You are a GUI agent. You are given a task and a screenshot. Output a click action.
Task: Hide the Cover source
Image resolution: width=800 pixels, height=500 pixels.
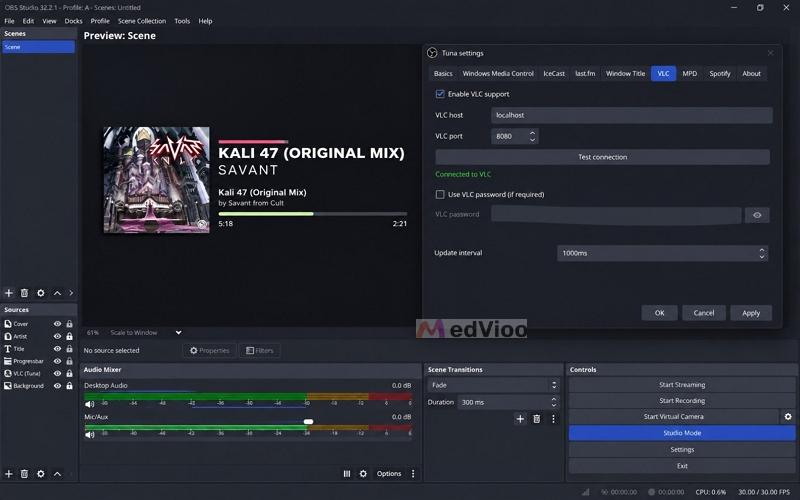point(57,324)
